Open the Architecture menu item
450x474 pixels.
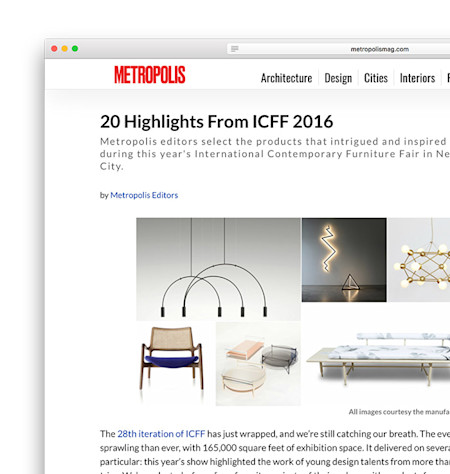pos(286,78)
